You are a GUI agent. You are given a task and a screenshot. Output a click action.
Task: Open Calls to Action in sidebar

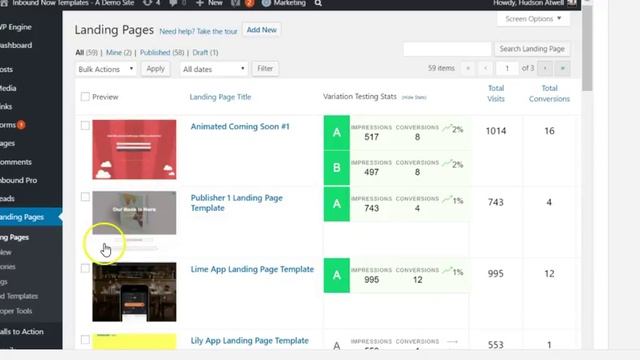point(22,332)
